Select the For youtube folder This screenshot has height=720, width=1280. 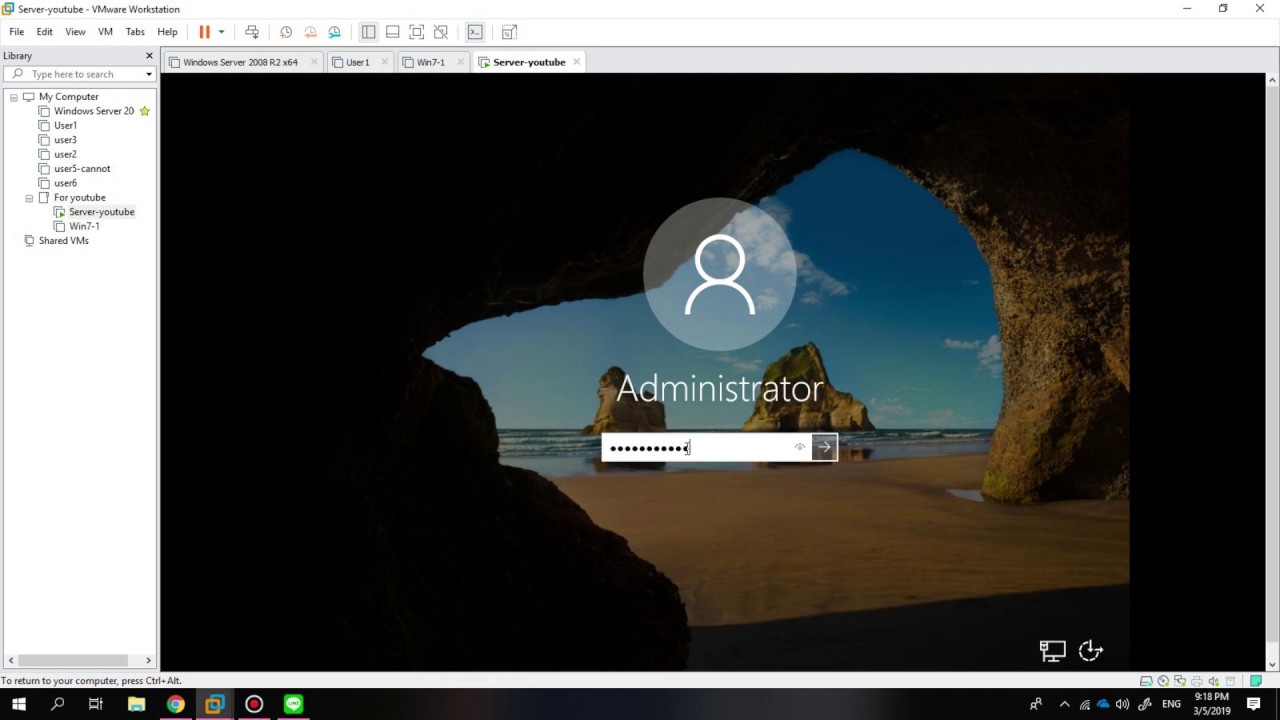79,198
